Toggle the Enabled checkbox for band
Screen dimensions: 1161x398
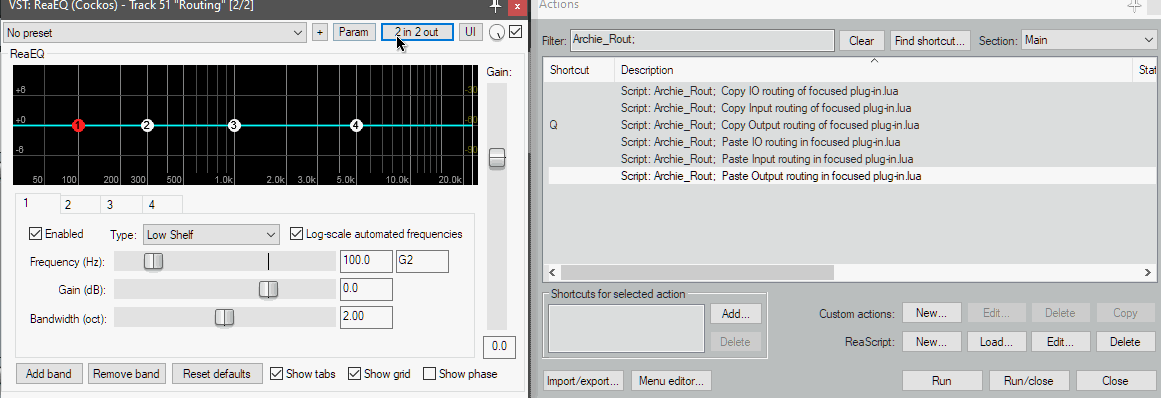35,234
